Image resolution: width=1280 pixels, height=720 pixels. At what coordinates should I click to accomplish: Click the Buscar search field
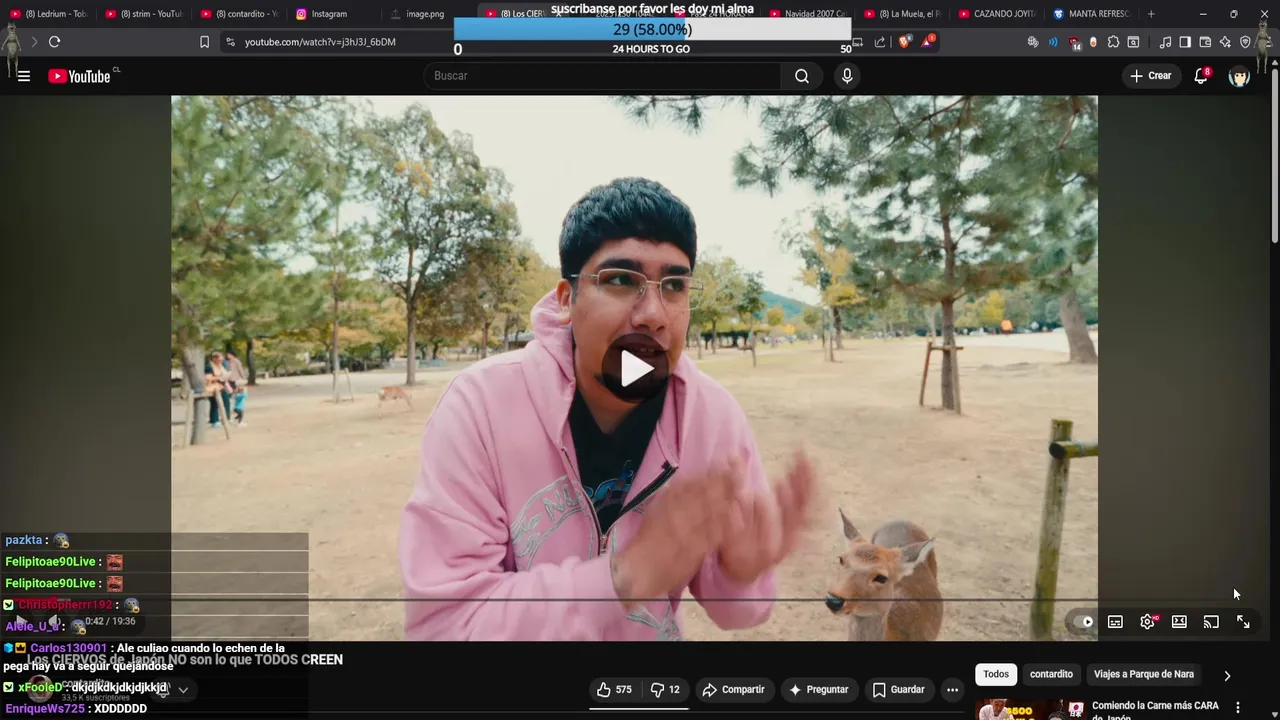[x=603, y=76]
